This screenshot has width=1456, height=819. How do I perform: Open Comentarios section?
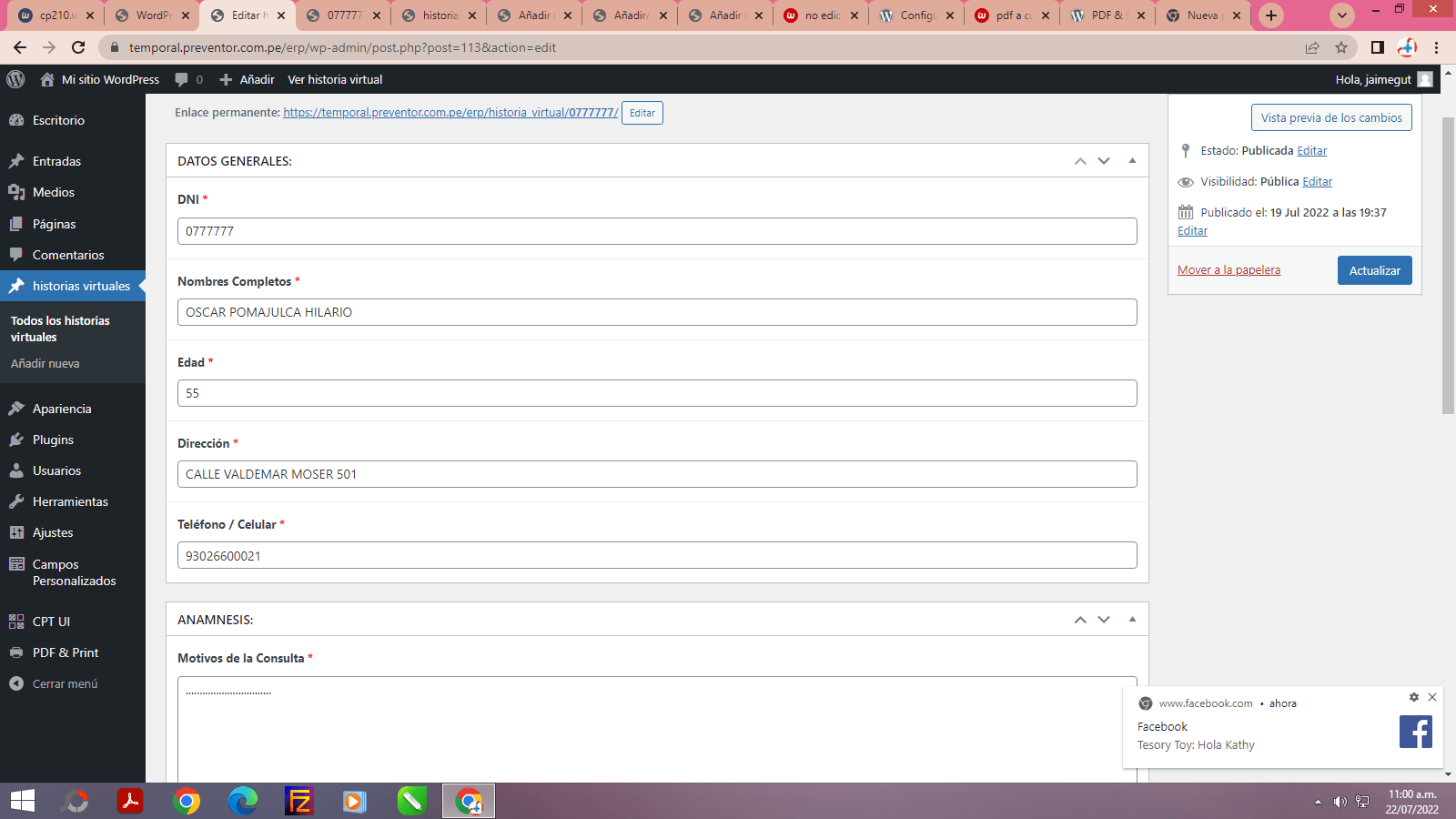click(68, 255)
